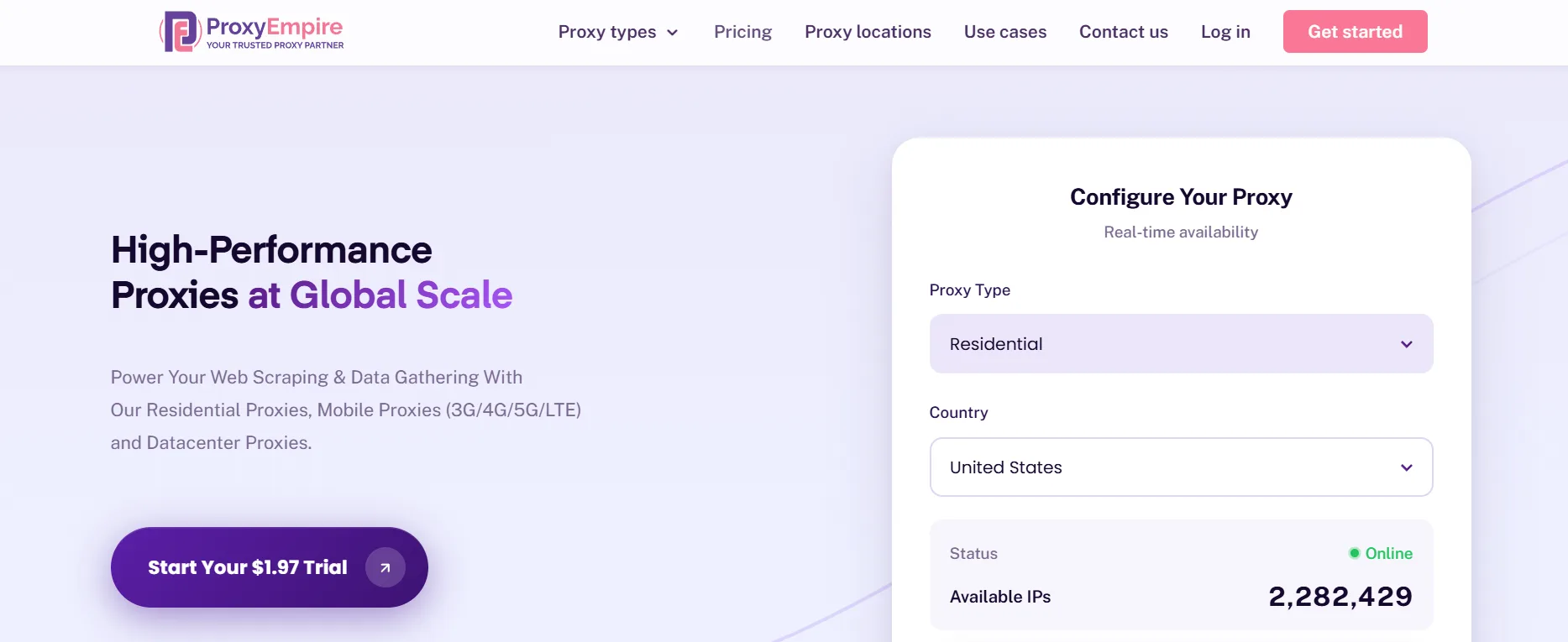Viewport: 1568px width, 642px height.
Task: Click the Log in link
Action: coord(1225,32)
